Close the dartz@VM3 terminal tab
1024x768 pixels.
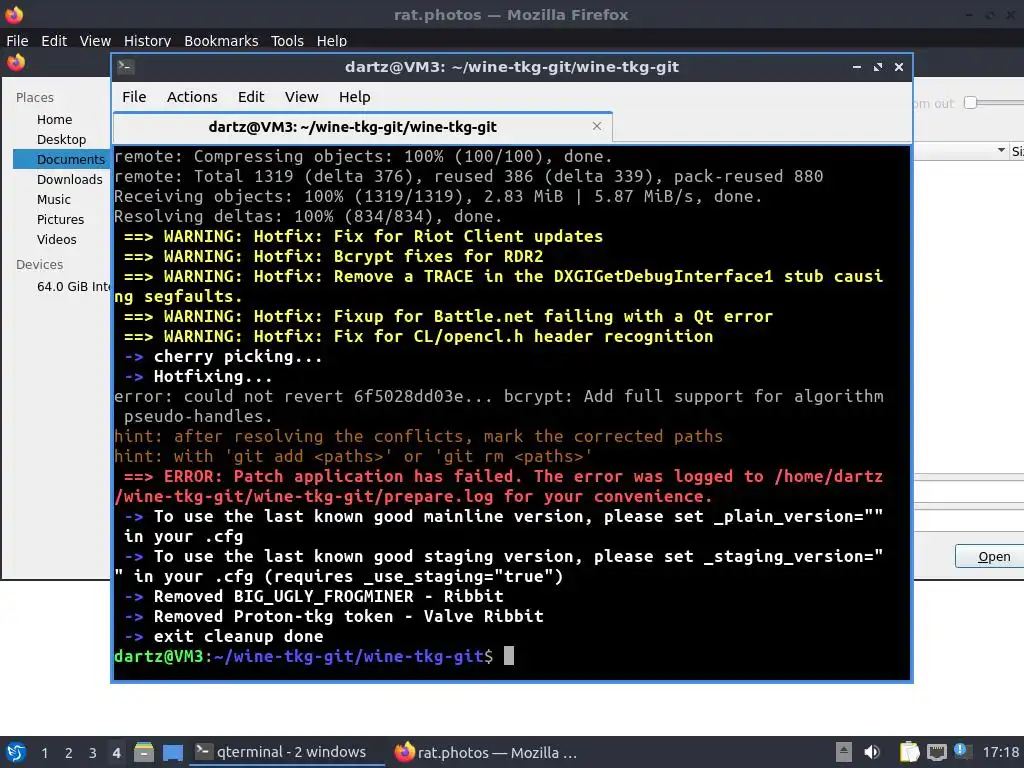click(x=597, y=126)
